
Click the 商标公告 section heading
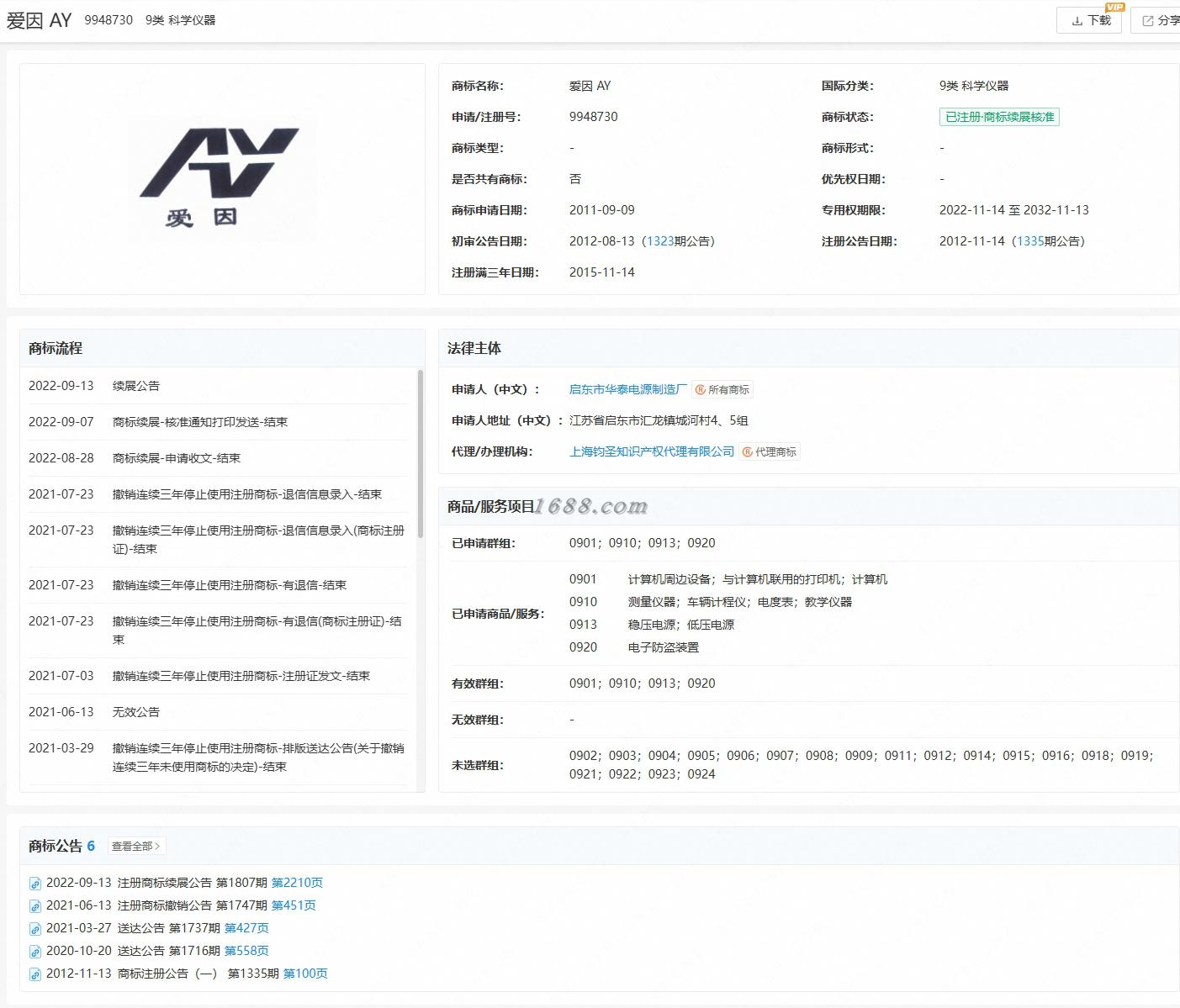coord(56,846)
